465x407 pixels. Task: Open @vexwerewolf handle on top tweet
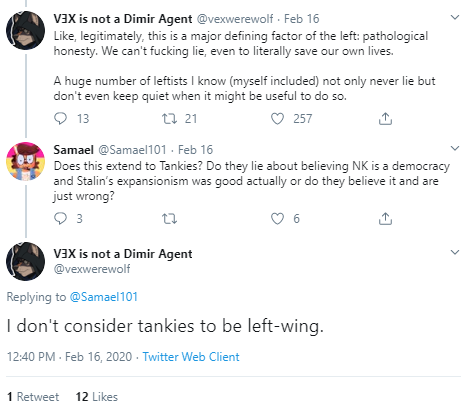click(235, 19)
